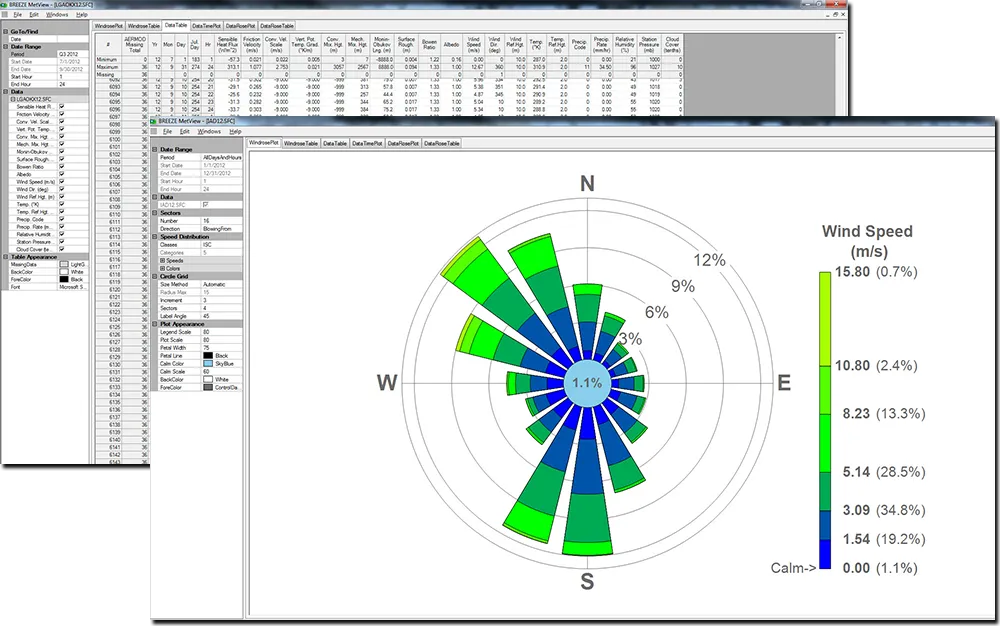This screenshot has width=1000, height=626.
Task: Select the DataTable tab in the back window
Action: point(176,25)
